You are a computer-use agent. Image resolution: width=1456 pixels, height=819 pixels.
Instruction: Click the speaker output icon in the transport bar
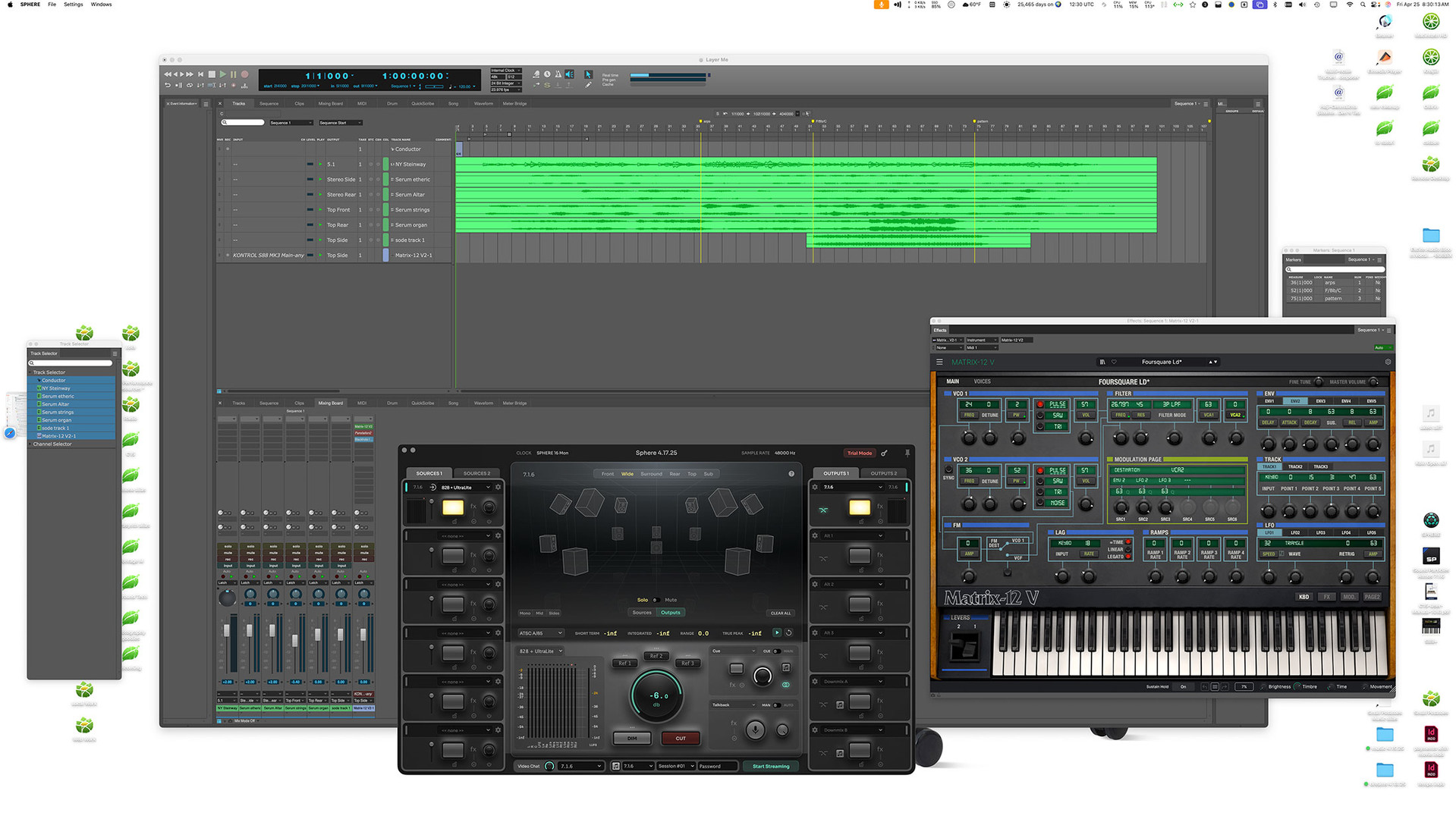click(570, 74)
